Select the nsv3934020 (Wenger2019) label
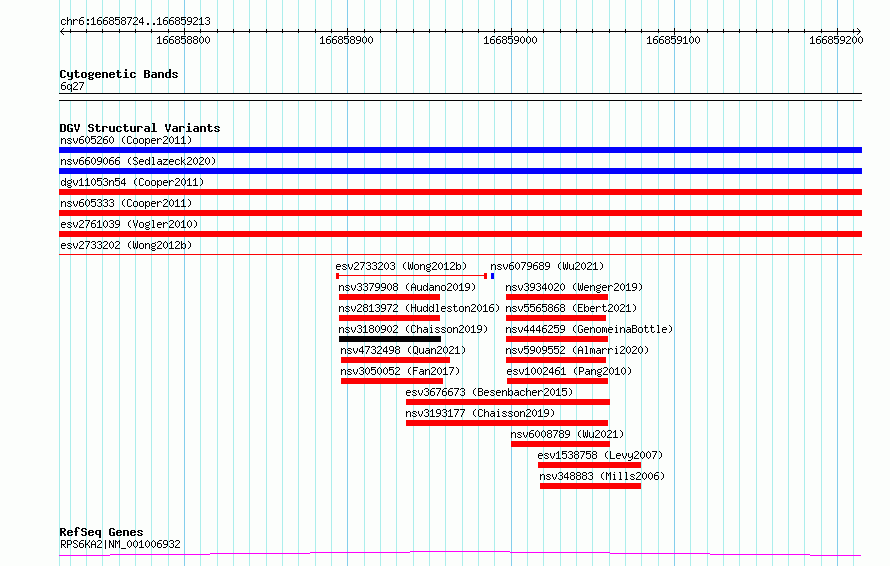Image resolution: width=890 pixels, height=566 pixels. click(x=574, y=287)
